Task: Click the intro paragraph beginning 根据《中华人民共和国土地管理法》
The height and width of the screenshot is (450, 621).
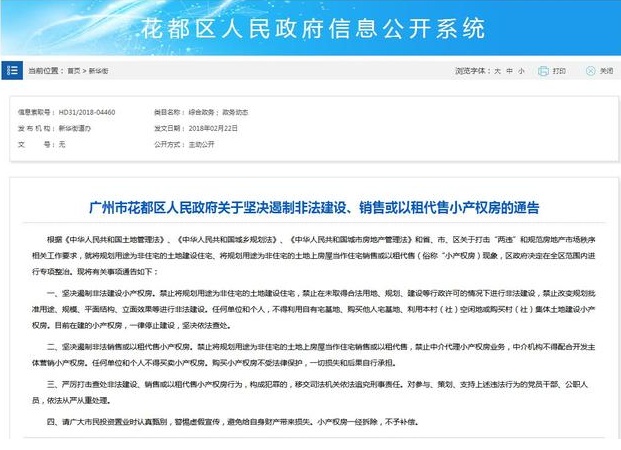Action: pyautogui.click(x=314, y=256)
